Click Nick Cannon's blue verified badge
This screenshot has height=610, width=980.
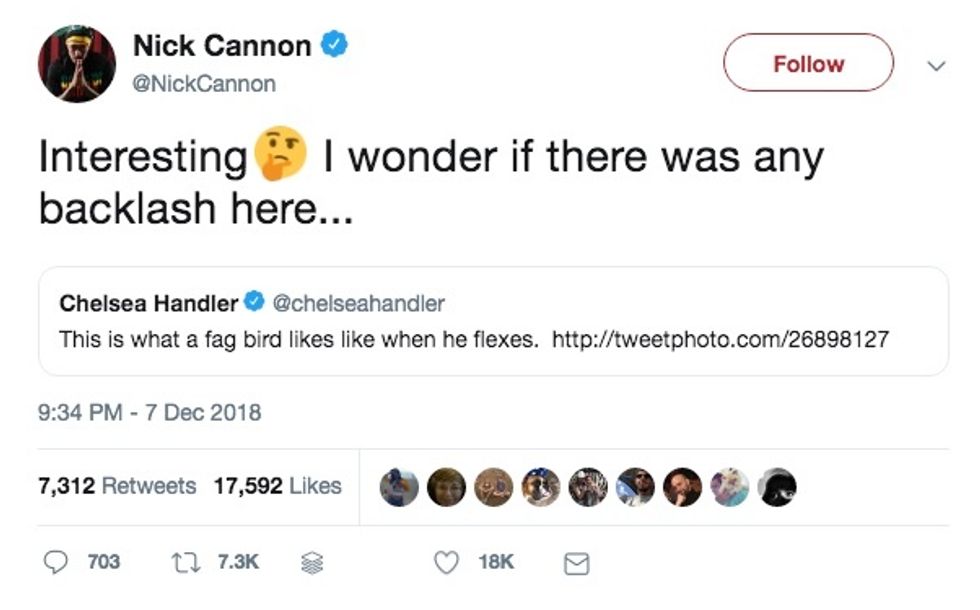click(334, 45)
